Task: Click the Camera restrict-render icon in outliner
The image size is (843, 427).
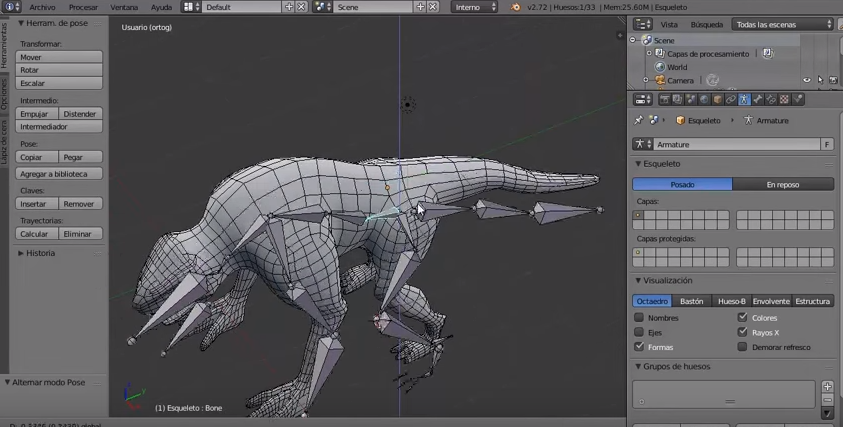Action: pos(833,80)
